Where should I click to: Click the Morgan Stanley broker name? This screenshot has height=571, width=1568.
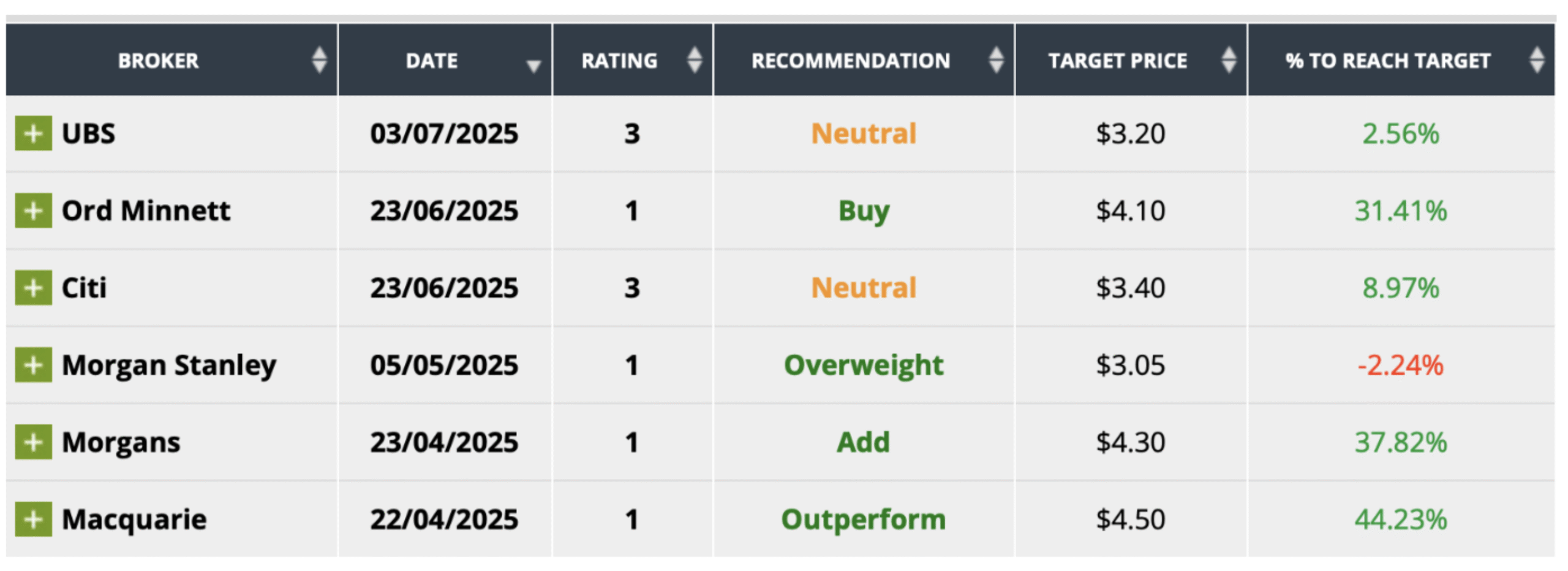point(169,365)
